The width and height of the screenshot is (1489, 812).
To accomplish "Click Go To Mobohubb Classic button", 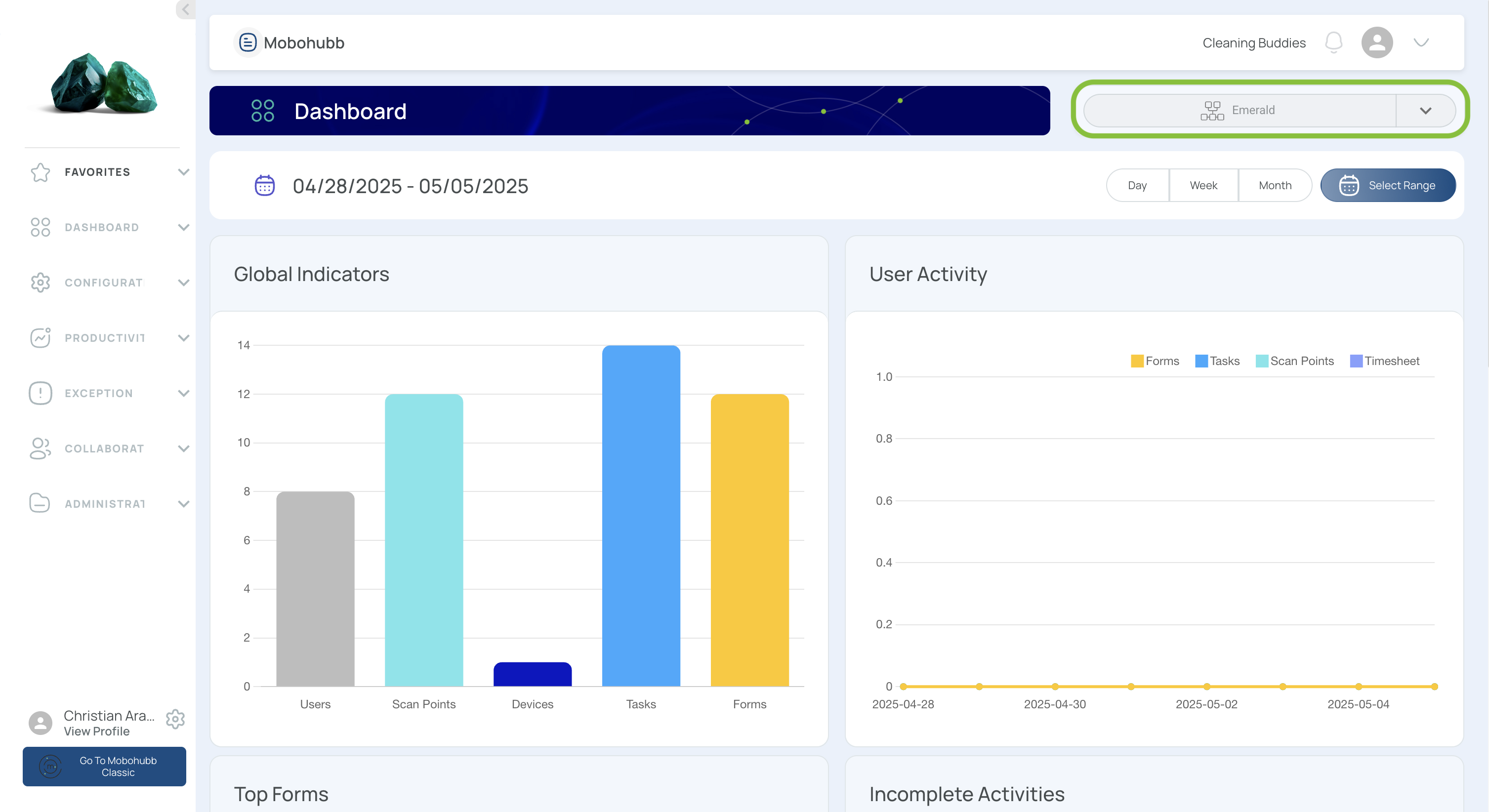I will click(104, 767).
